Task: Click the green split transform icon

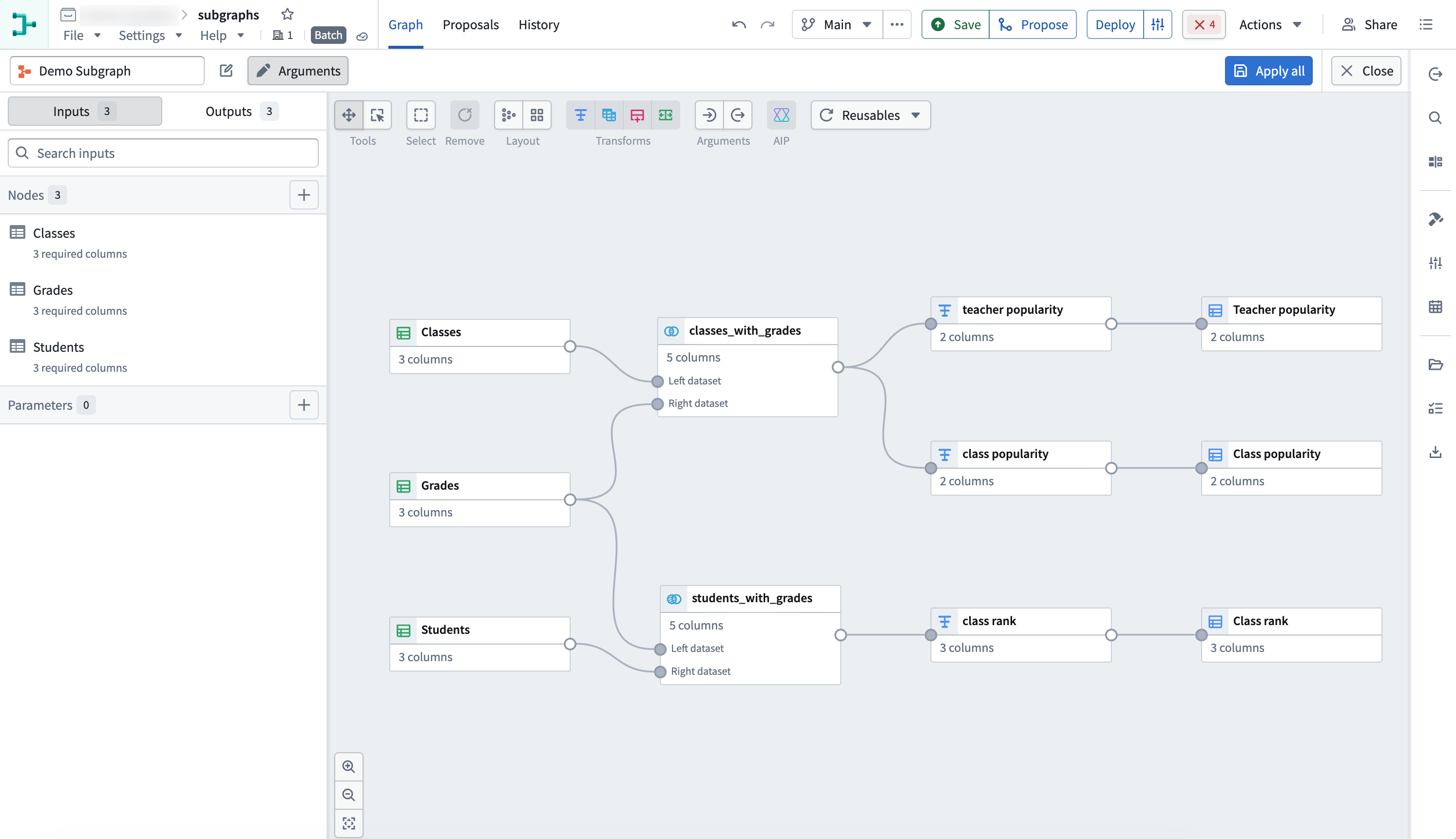Action: coord(666,115)
